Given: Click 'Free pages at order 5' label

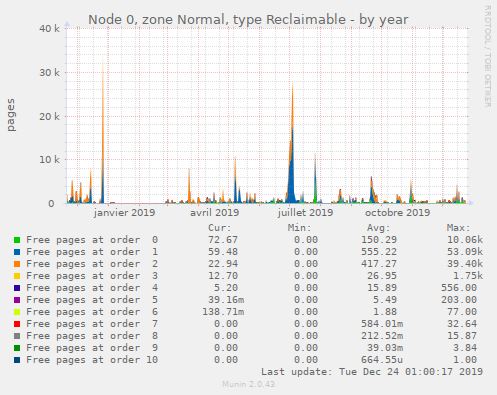Looking at the screenshot, I should click(92, 300).
